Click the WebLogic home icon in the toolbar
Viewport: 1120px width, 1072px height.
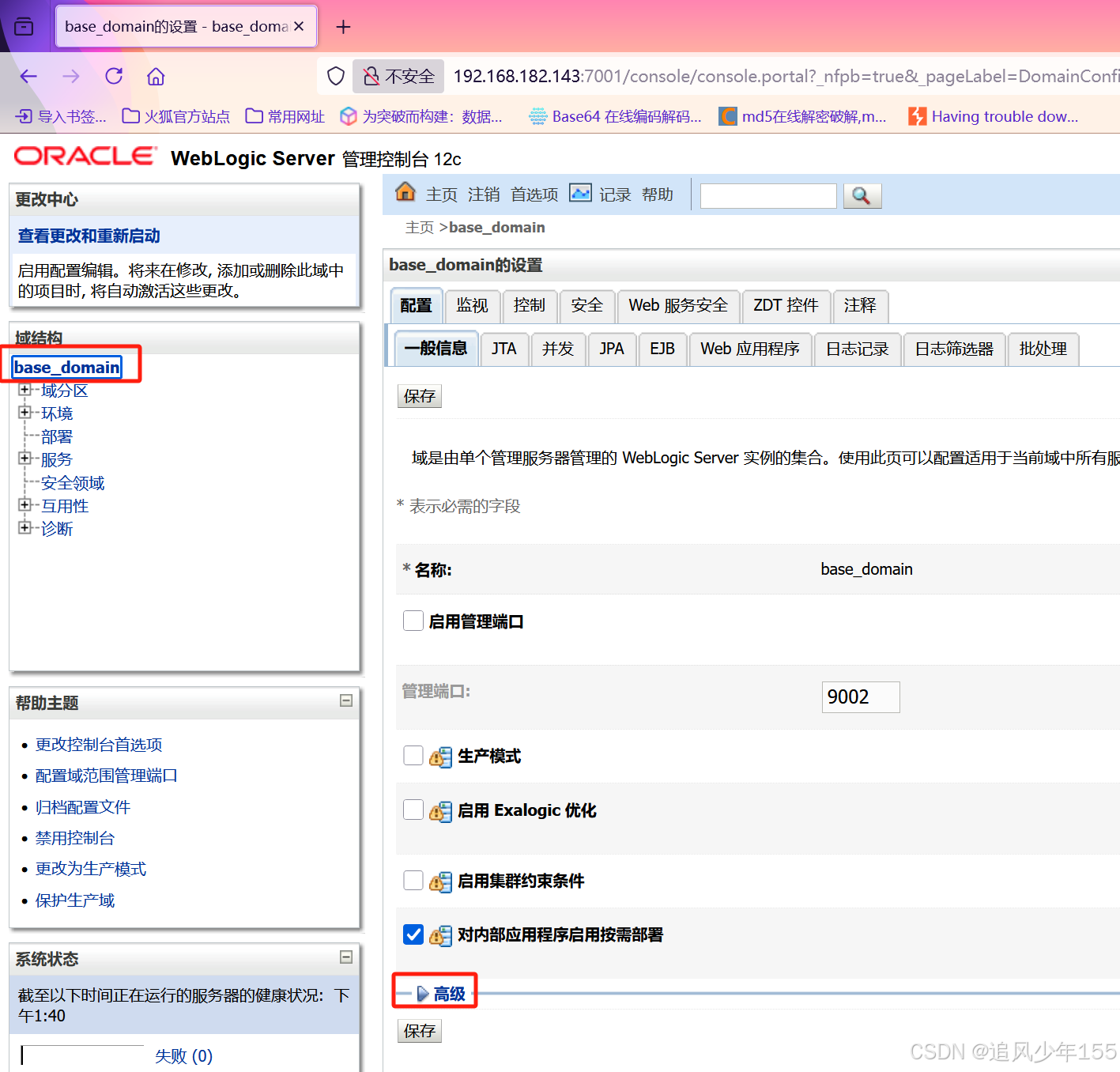point(405,192)
